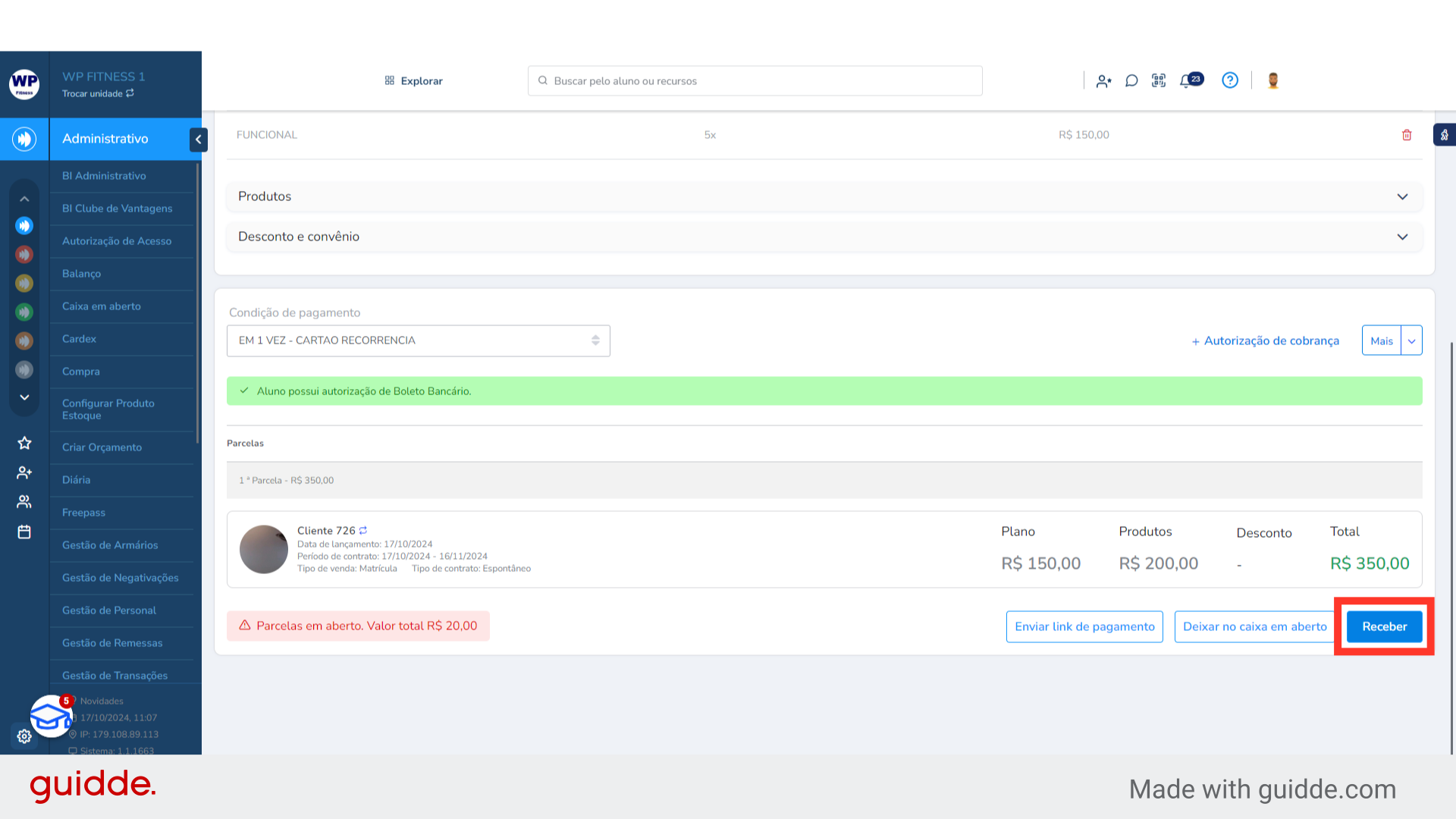The height and width of the screenshot is (819, 1456).
Task: Click the Trocar unidade switch icon
Action: pos(130,93)
